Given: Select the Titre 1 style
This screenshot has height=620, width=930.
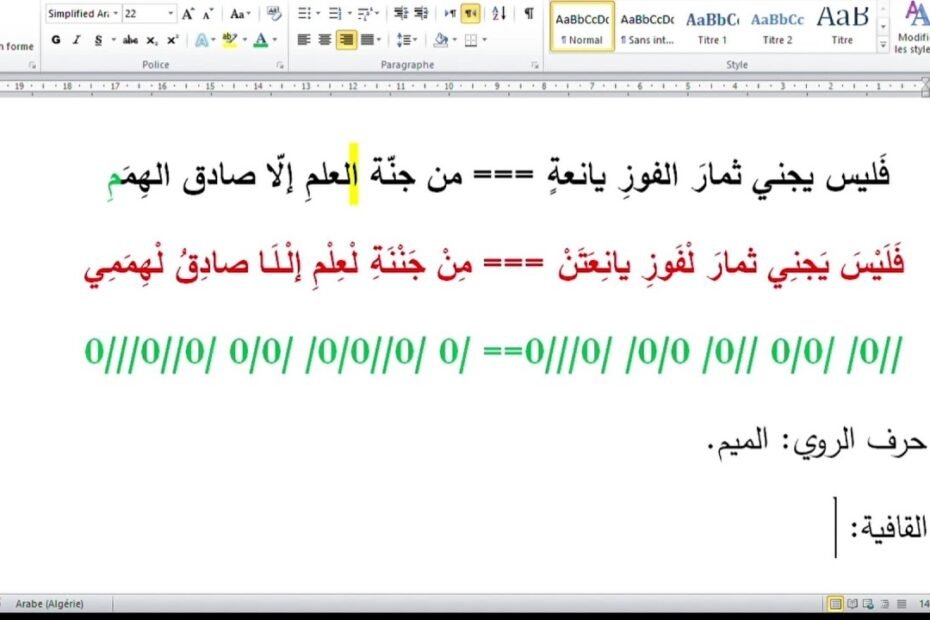Looking at the screenshot, I should [x=712, y=27].
